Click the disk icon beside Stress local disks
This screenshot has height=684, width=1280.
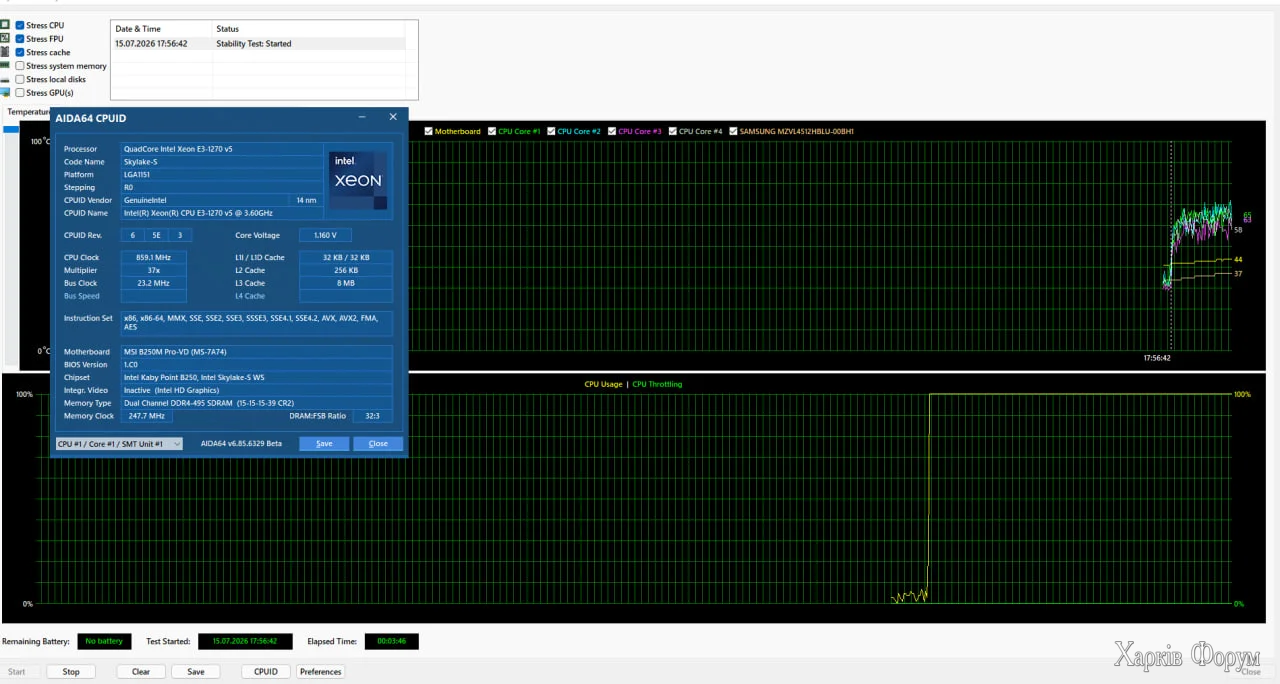[x=5, y=79]
